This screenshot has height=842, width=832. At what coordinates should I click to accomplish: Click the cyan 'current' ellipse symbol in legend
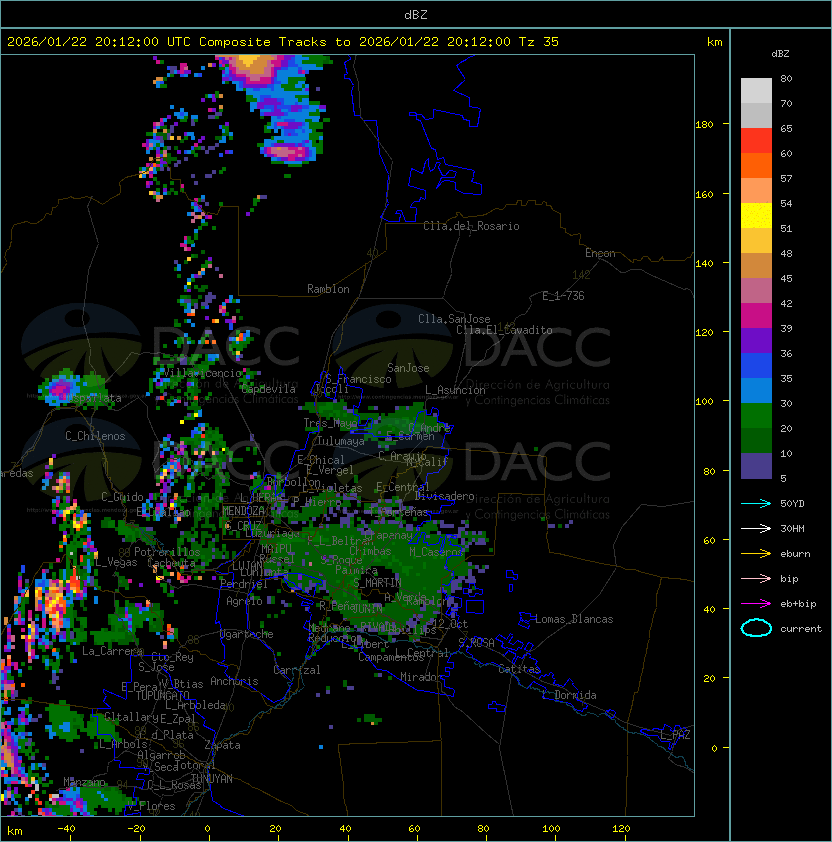tap(756, 628)
